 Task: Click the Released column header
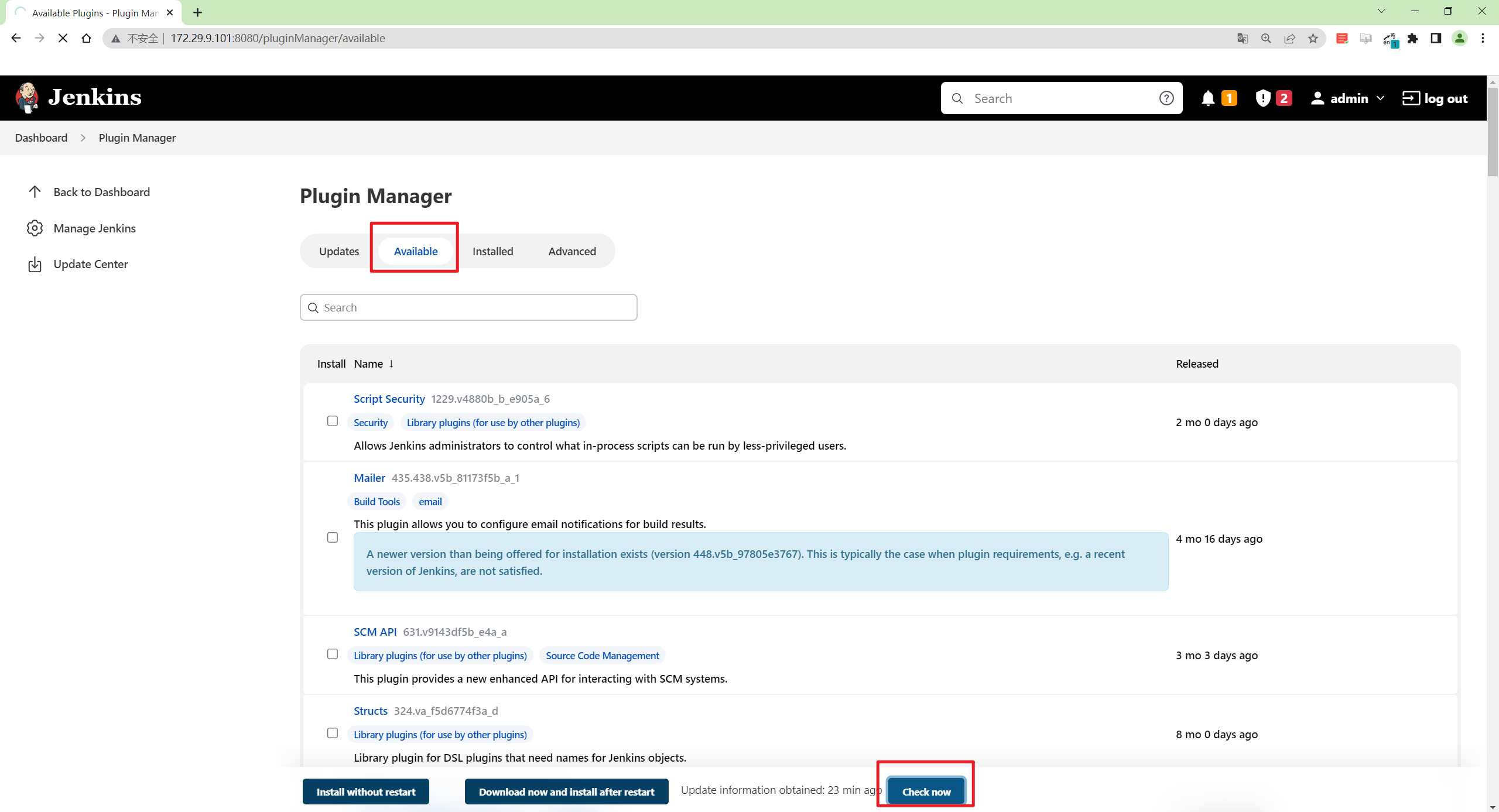[1197, 364]
